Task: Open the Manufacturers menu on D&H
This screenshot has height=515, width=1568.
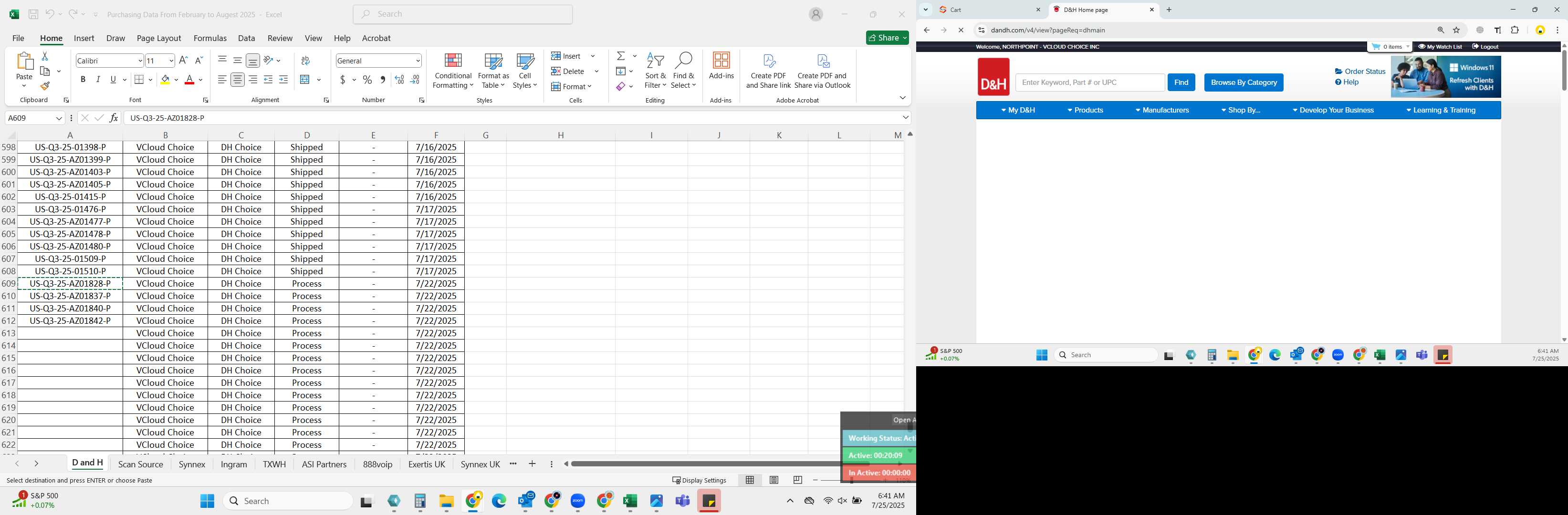Action: [x=1162, y=111]
